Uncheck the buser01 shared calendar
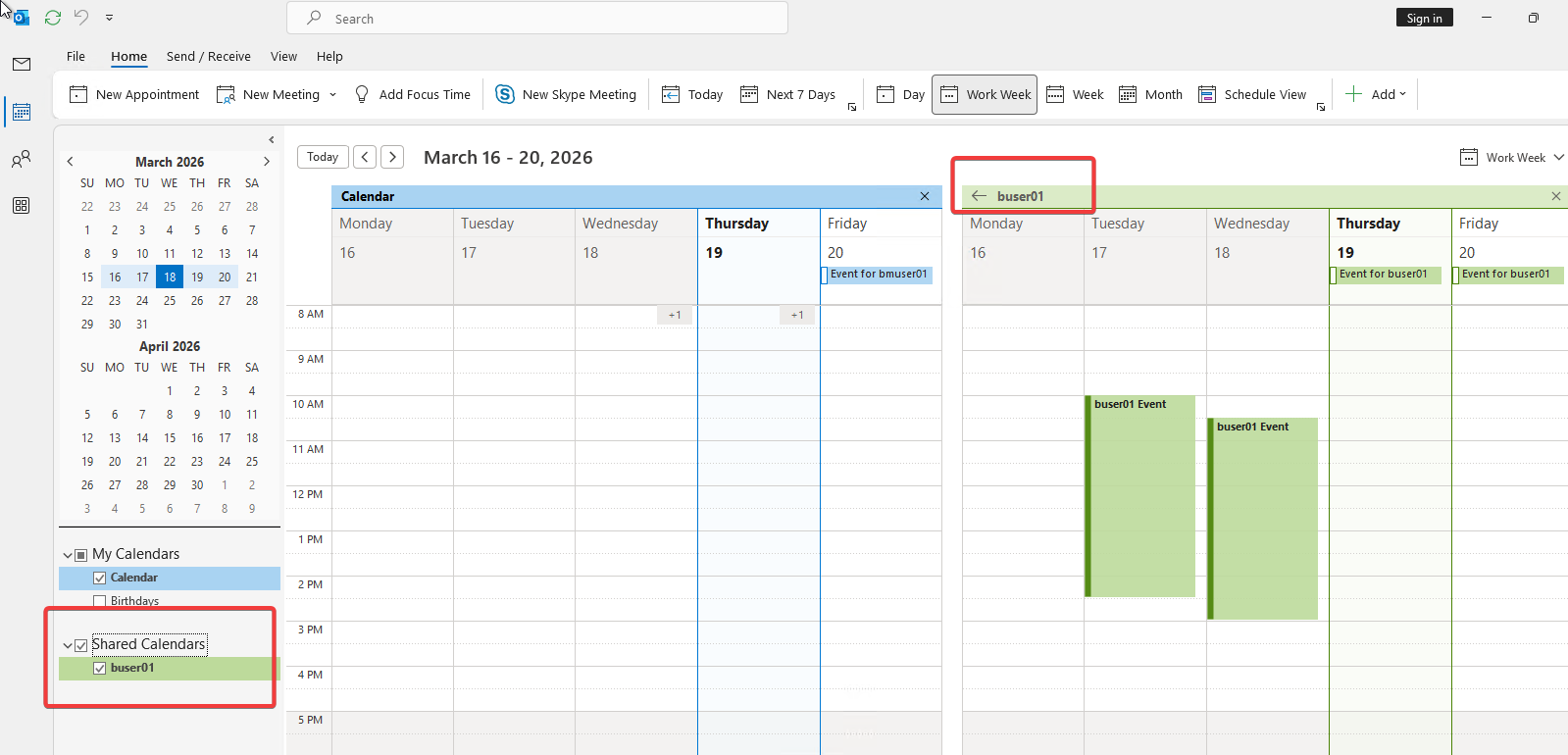The image size is (1568, 755). coord(99,669)
